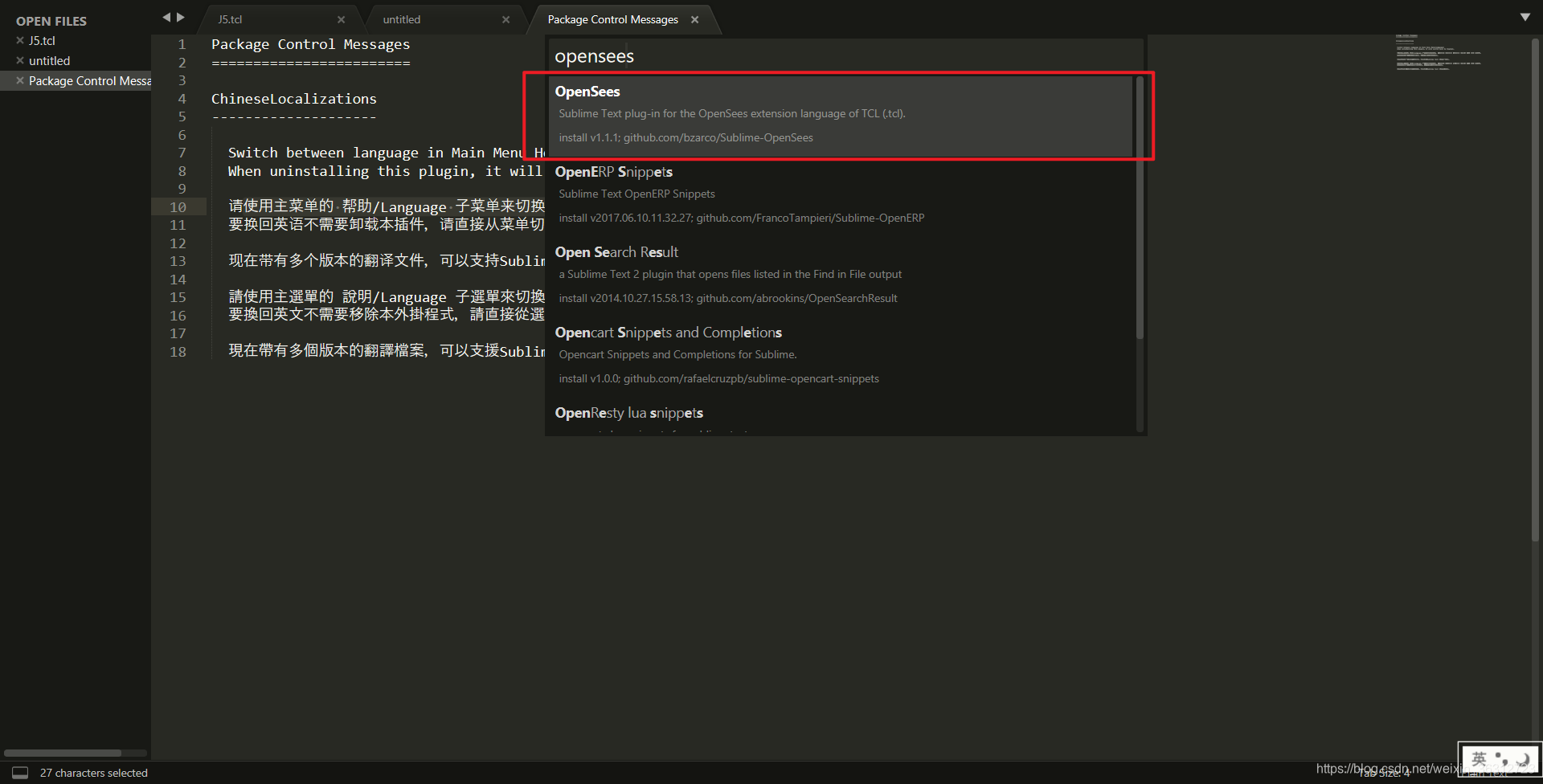Image resolution: width=1543 pixels, height=784 pixels.
Task: Click the Tab Size status bar setting
Action: 1384,774
